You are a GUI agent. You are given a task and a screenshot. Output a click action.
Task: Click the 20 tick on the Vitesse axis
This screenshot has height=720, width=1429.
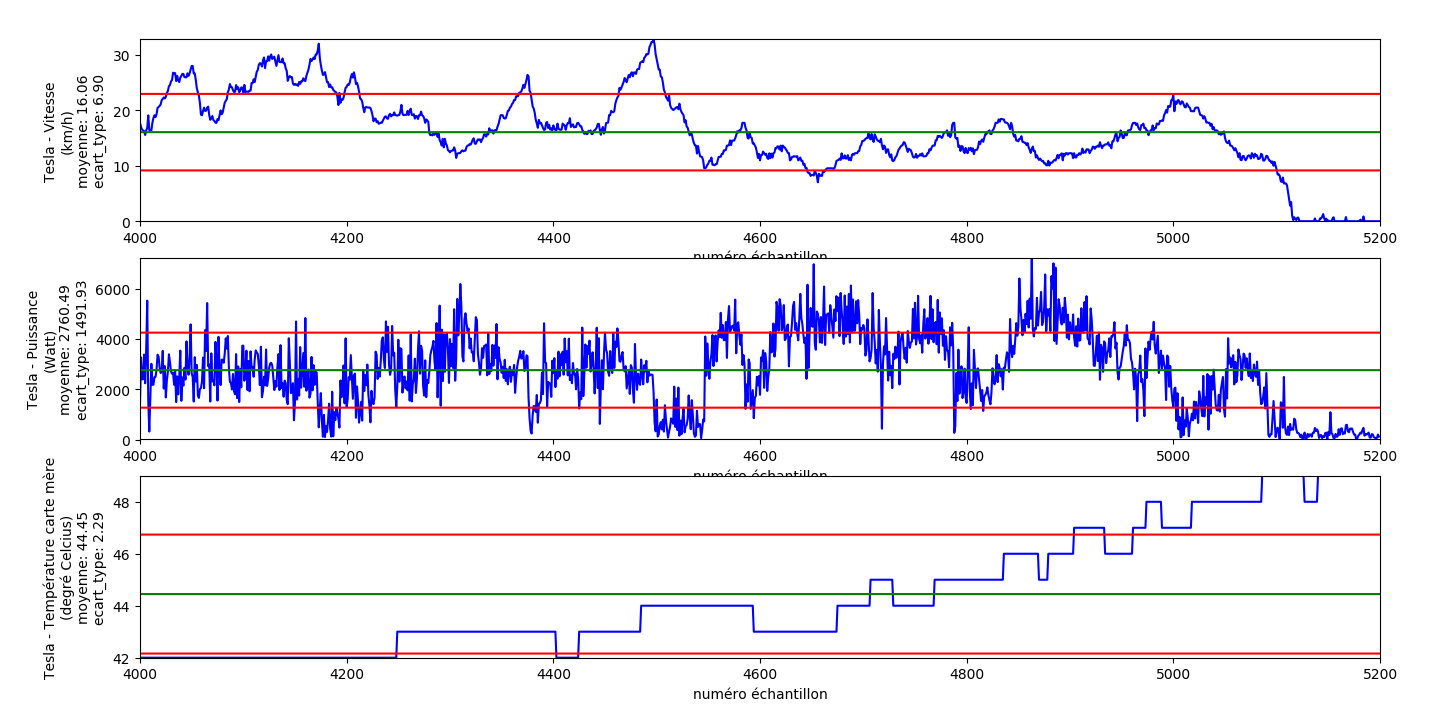click(124, 111)
